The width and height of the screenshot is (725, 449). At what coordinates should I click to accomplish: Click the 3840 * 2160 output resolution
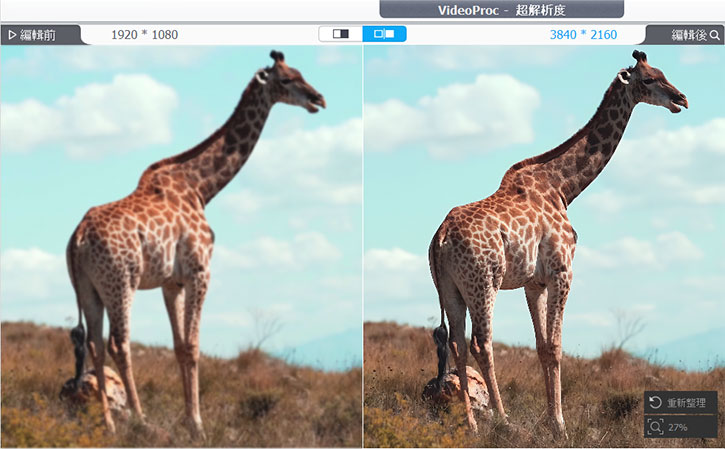(583, 35)
